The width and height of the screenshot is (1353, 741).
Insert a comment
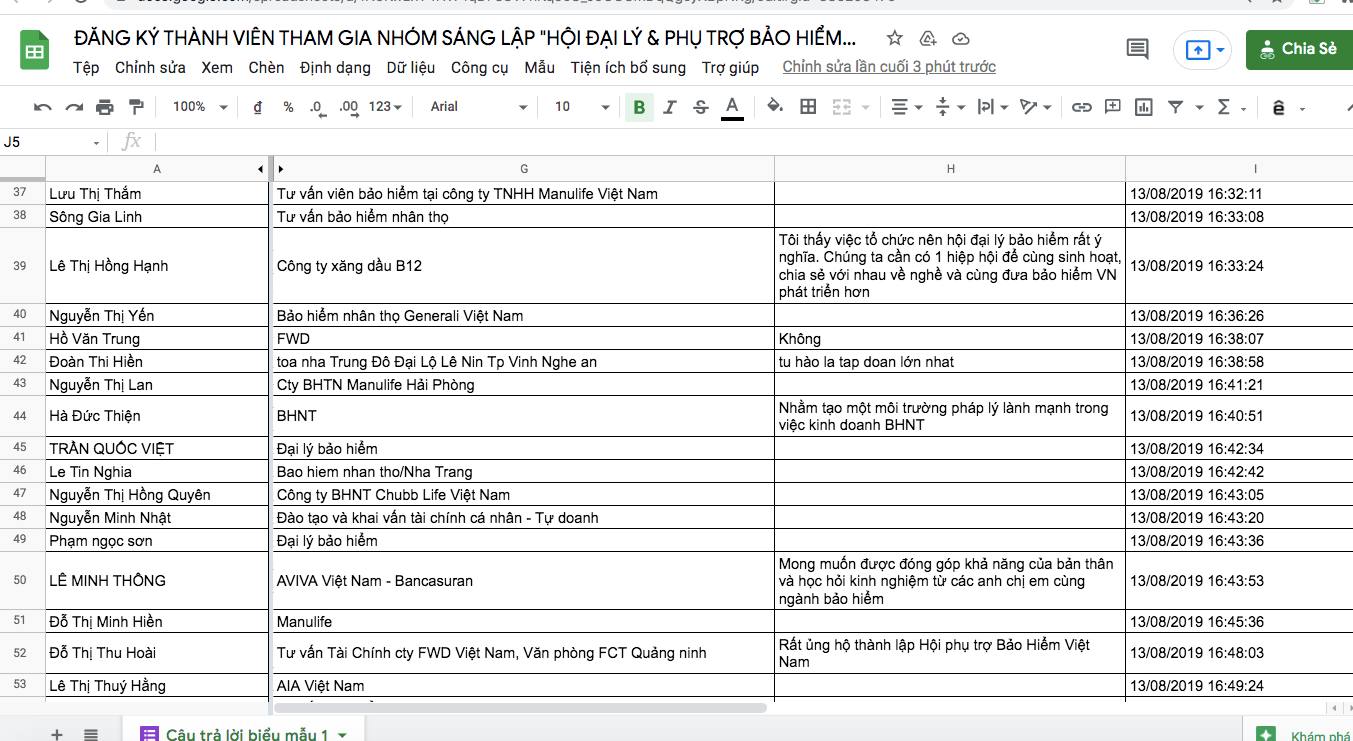point(1113,107)
